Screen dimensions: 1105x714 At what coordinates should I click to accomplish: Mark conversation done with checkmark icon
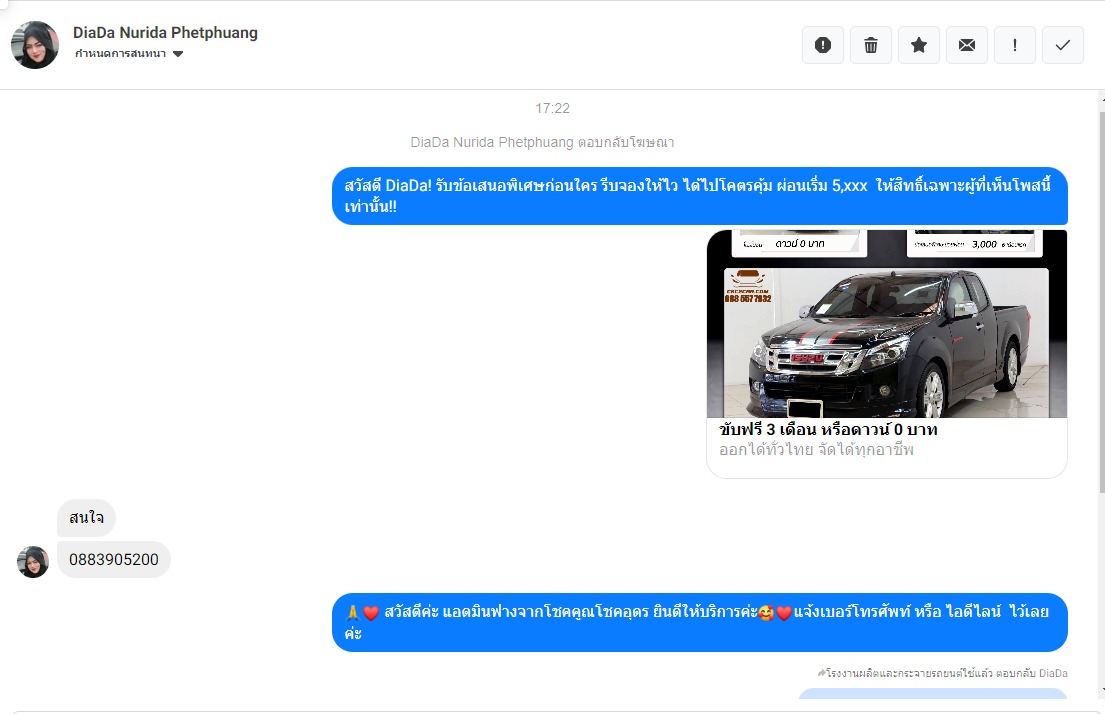[1062, 45]
